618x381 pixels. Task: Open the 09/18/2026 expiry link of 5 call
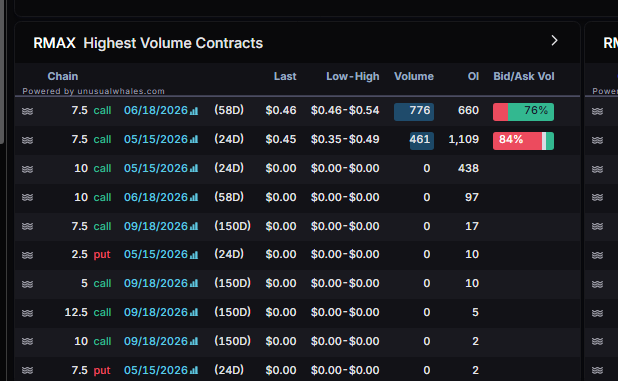(x=156, y=283)
